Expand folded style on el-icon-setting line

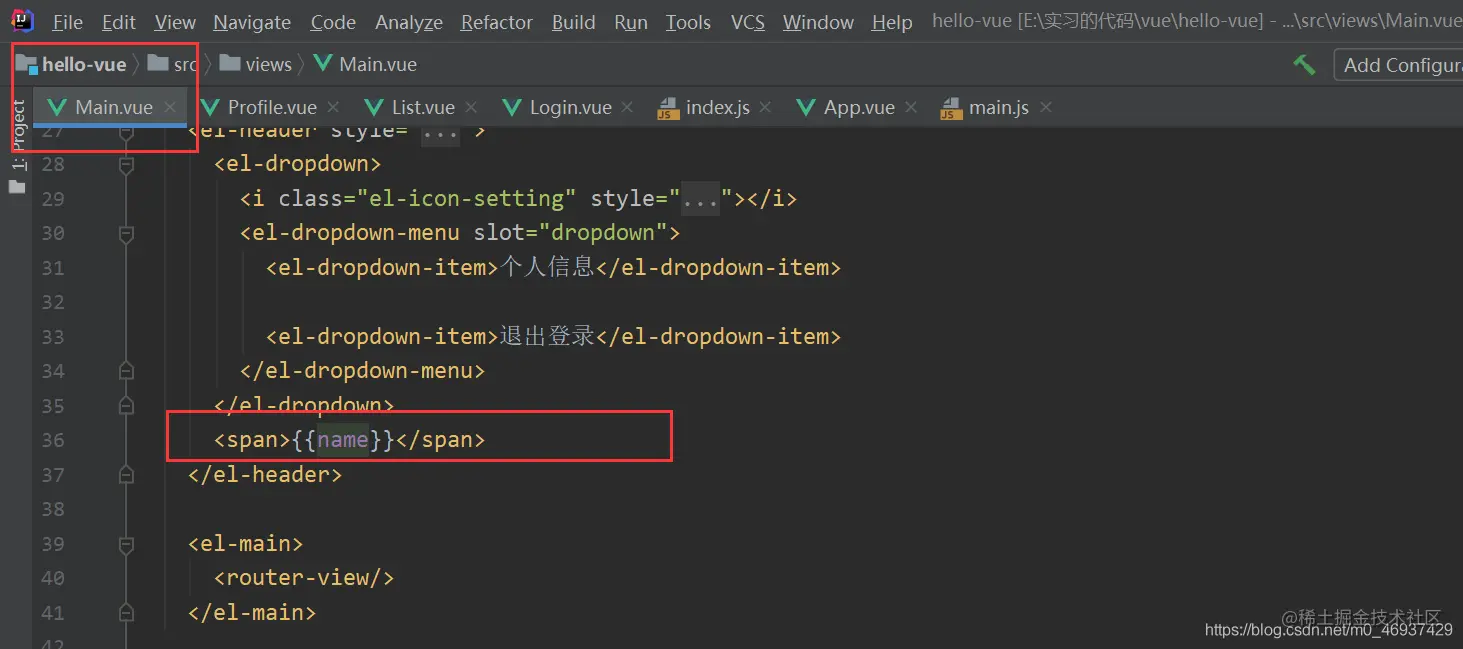700,200
